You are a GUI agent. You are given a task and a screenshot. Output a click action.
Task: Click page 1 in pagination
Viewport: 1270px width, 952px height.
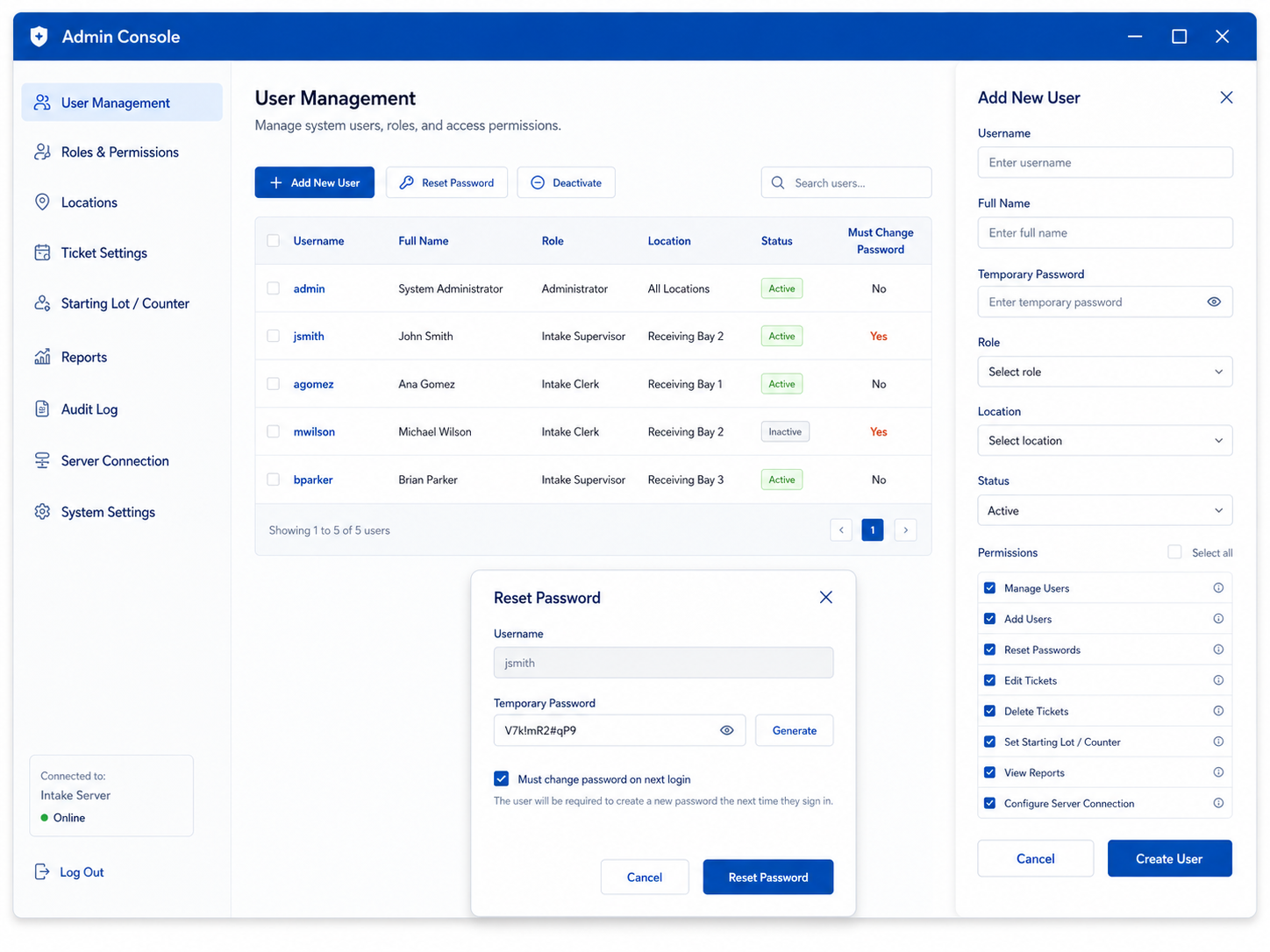point(873,530)
